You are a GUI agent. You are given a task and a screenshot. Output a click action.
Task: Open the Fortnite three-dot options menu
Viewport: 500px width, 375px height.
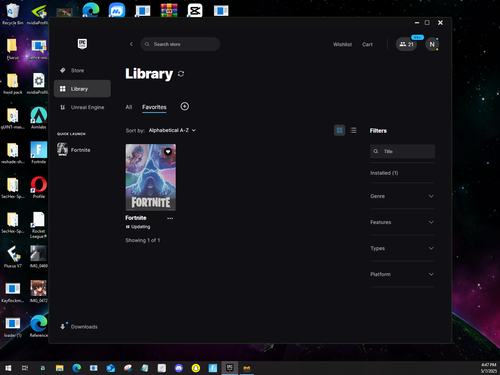pyautogui.click(x=170, y=218)
